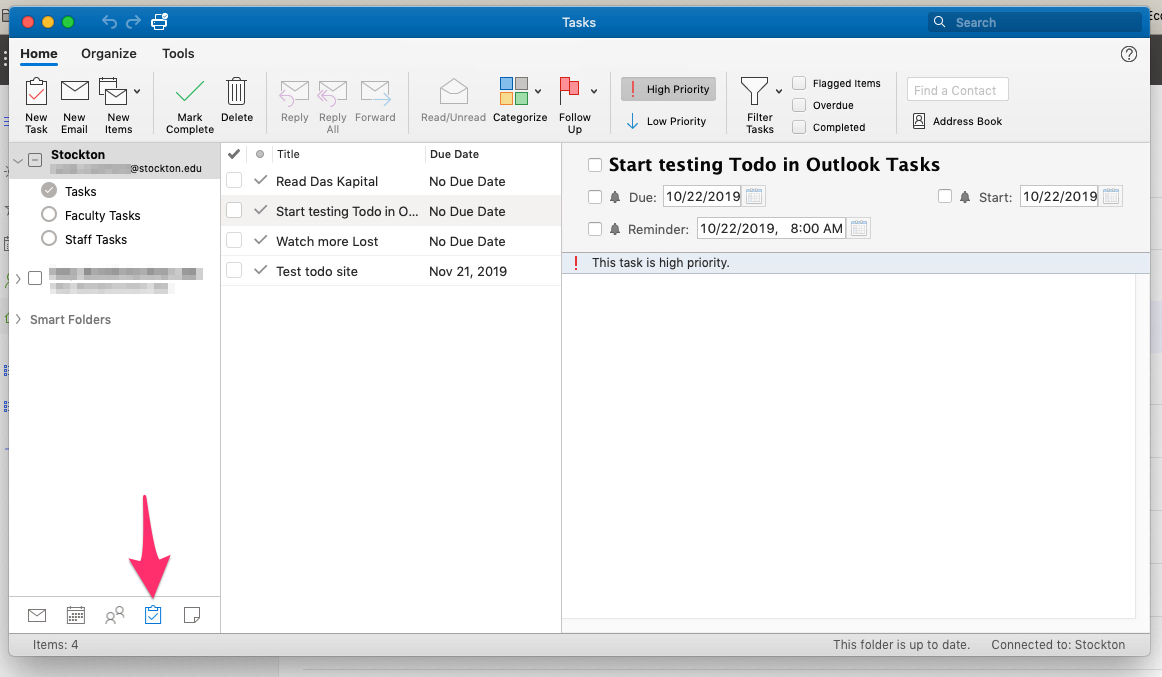The height and width of the screenshot is (677, 1162).
Task: Tick the Start date checkbox
Action: [944, 196]
